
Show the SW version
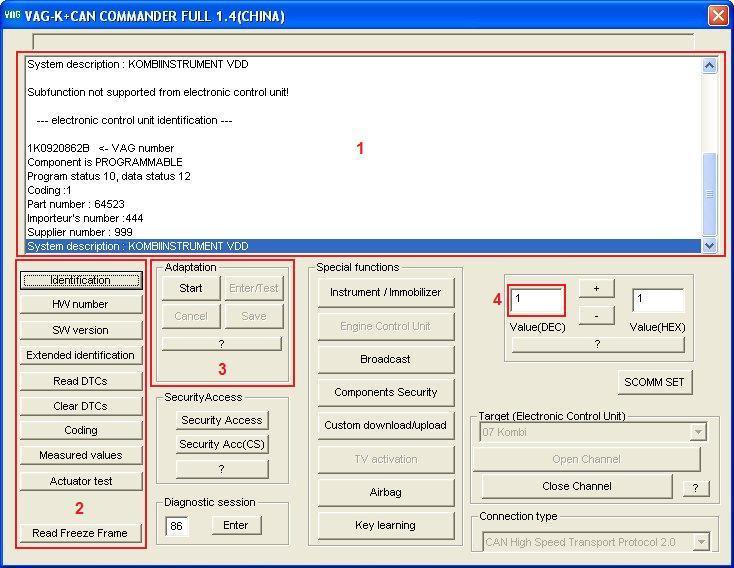pos(81,330)
